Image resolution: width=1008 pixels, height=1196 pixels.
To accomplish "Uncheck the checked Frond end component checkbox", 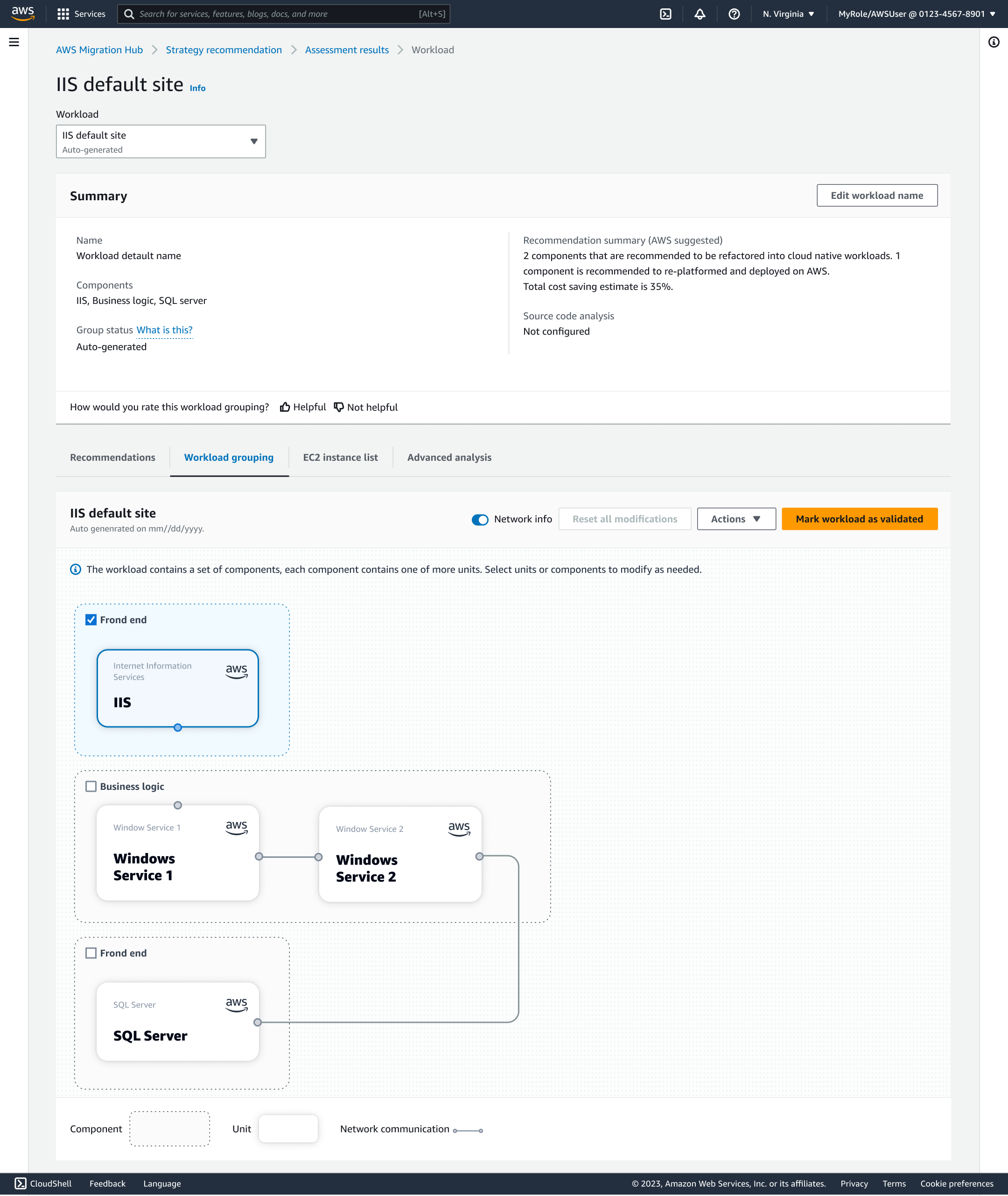I will tap(91, 620).
